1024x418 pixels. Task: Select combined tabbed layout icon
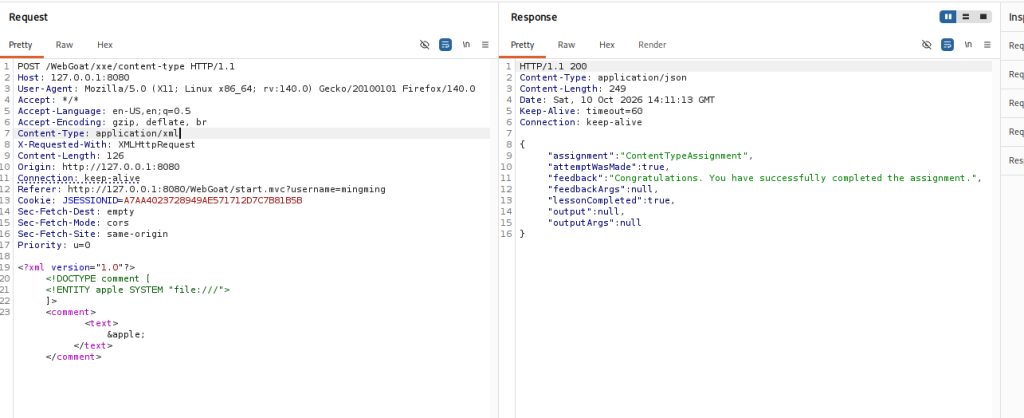983,17
